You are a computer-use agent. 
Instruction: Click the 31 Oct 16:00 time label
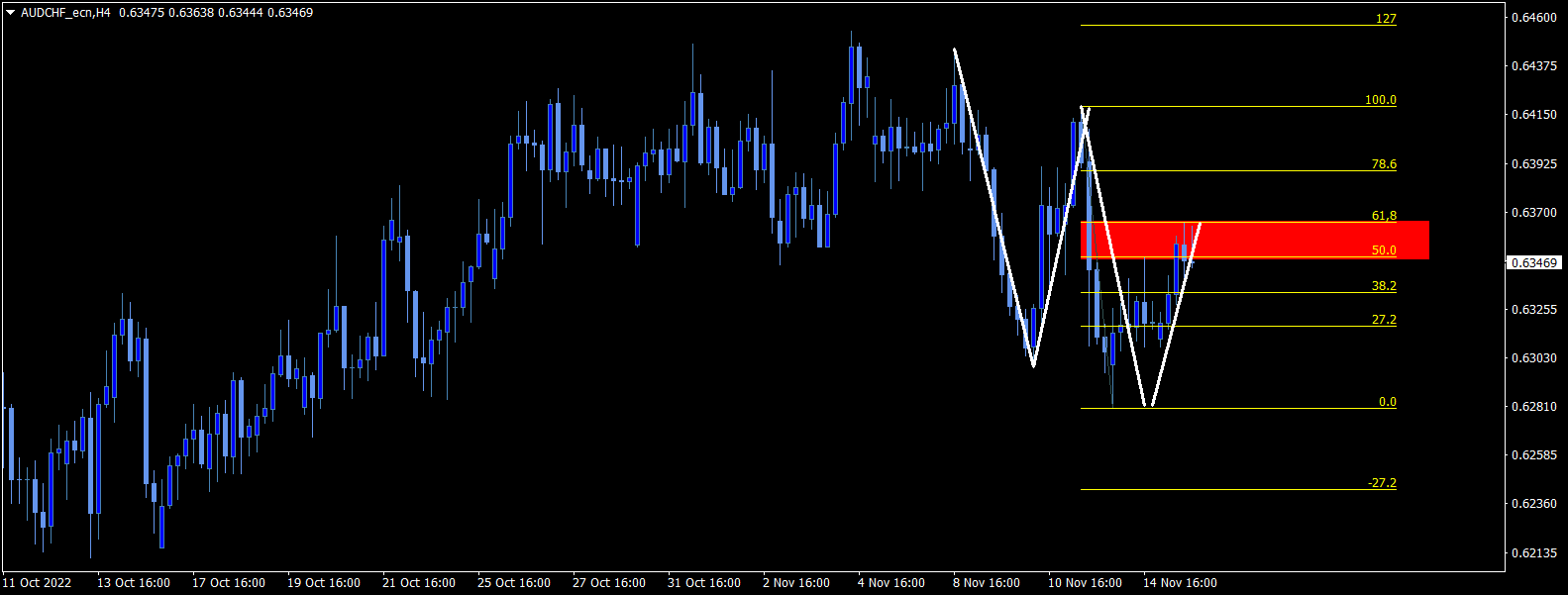(704, 583)
